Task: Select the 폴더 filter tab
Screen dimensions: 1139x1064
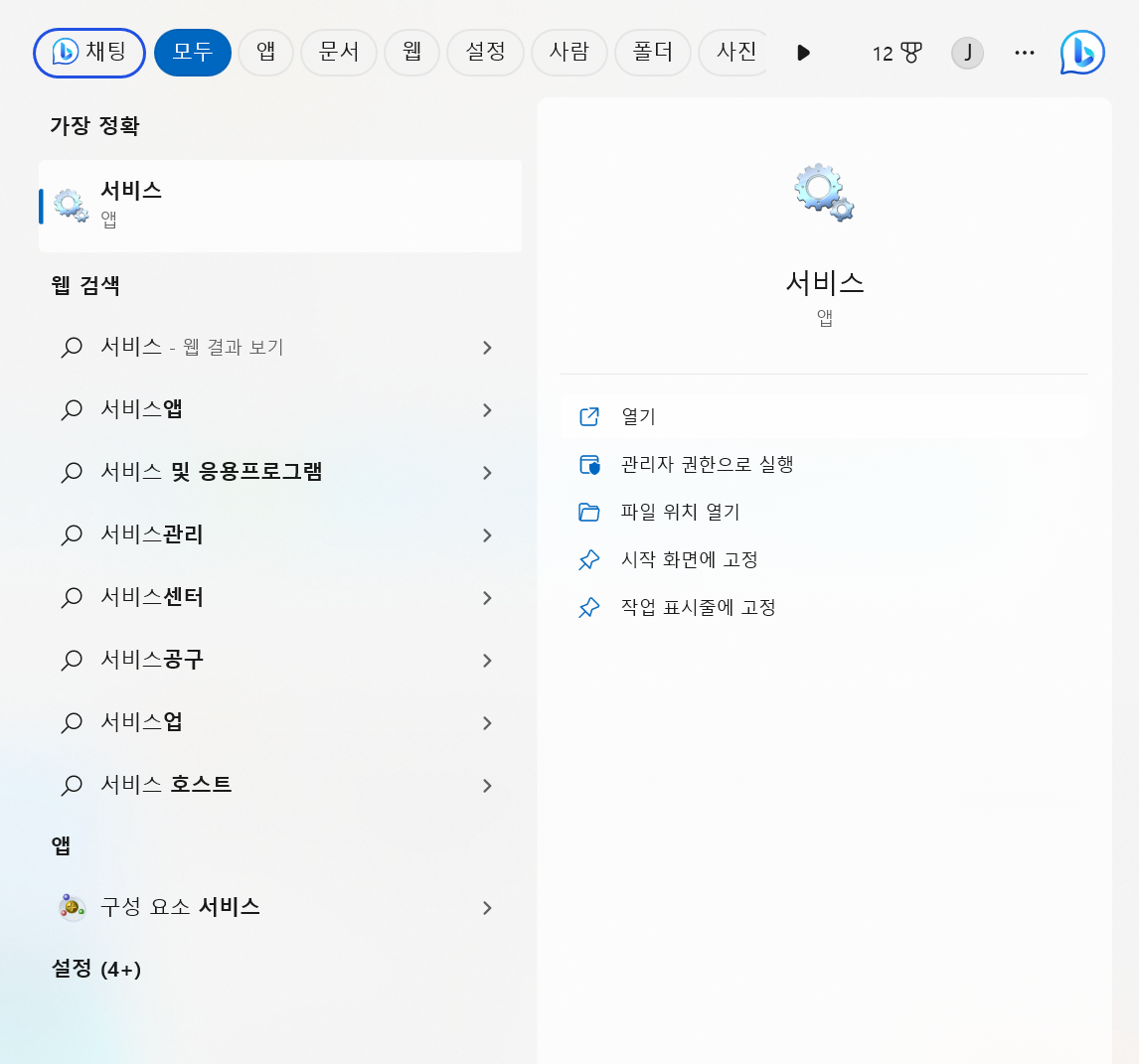Action: tap(652, 53)
